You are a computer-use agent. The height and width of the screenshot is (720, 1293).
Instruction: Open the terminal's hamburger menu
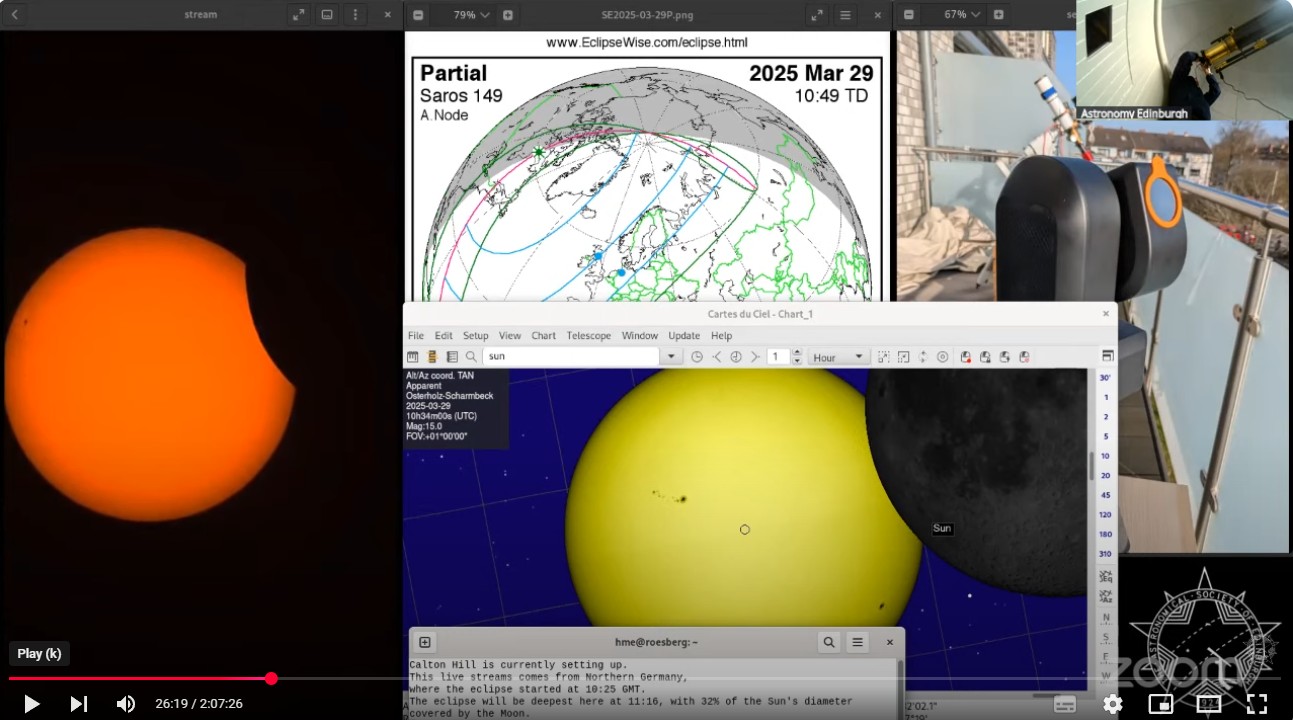point(858,642)
